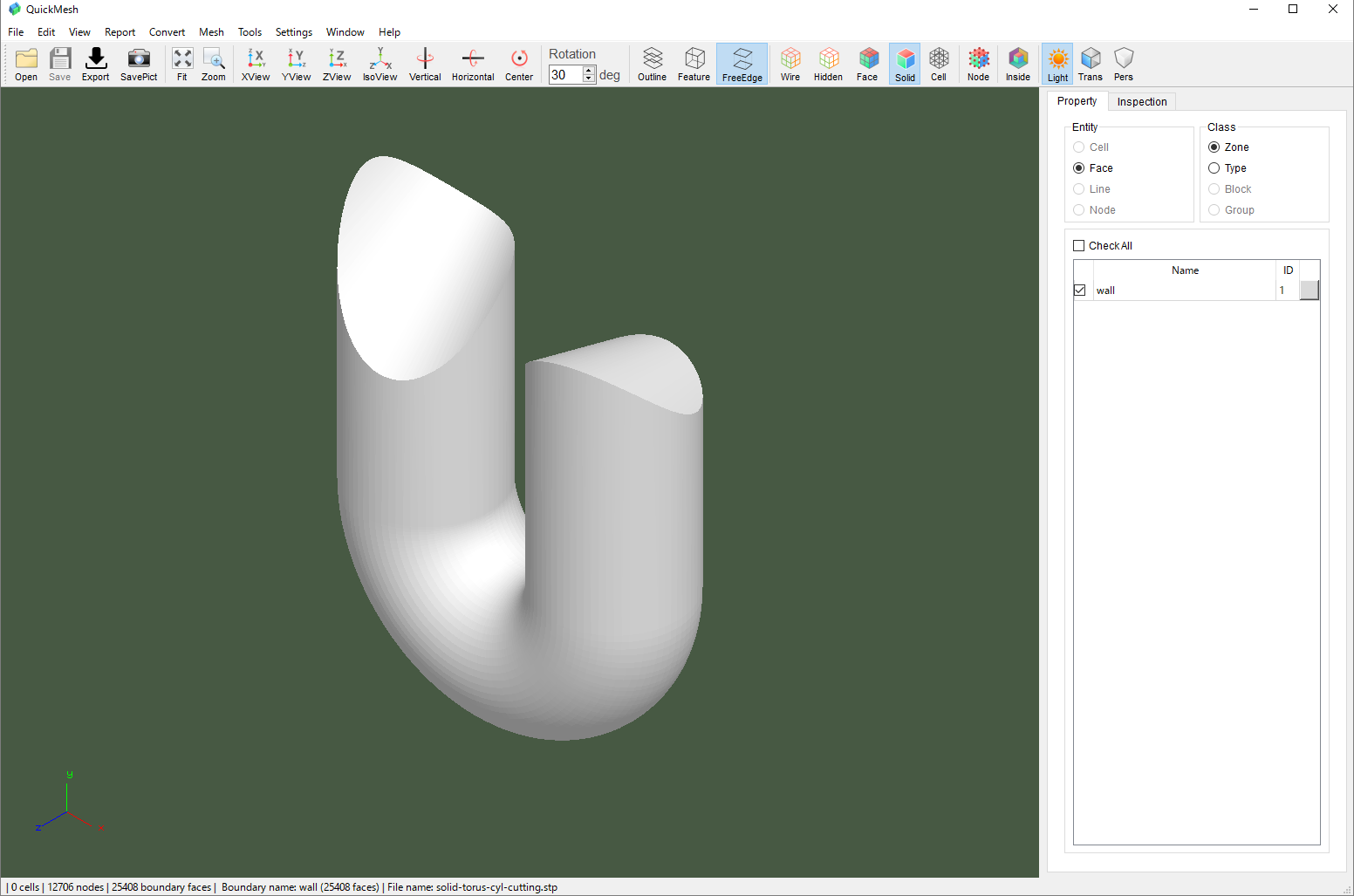1354x896 pixels.
Task: Toggle Trans transparency mode
Action: click(x=1091, y=65)
